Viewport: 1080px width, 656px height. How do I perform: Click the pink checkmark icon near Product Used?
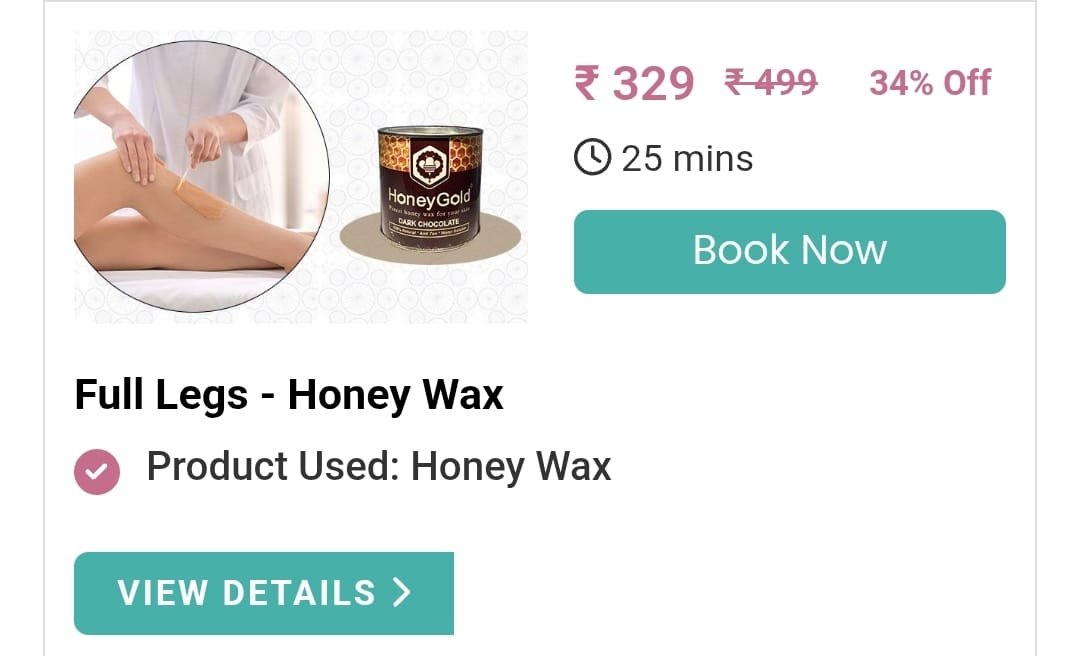97,472
